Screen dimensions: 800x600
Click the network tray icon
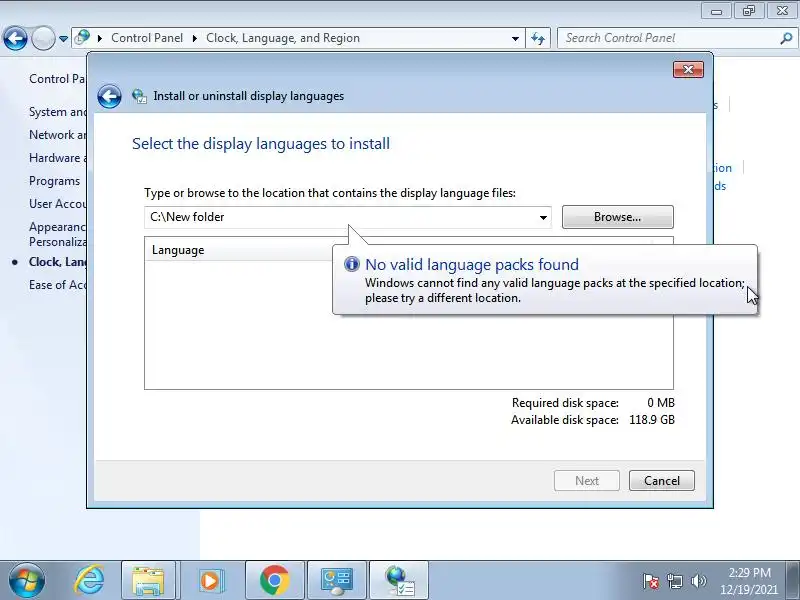(674, 581)
